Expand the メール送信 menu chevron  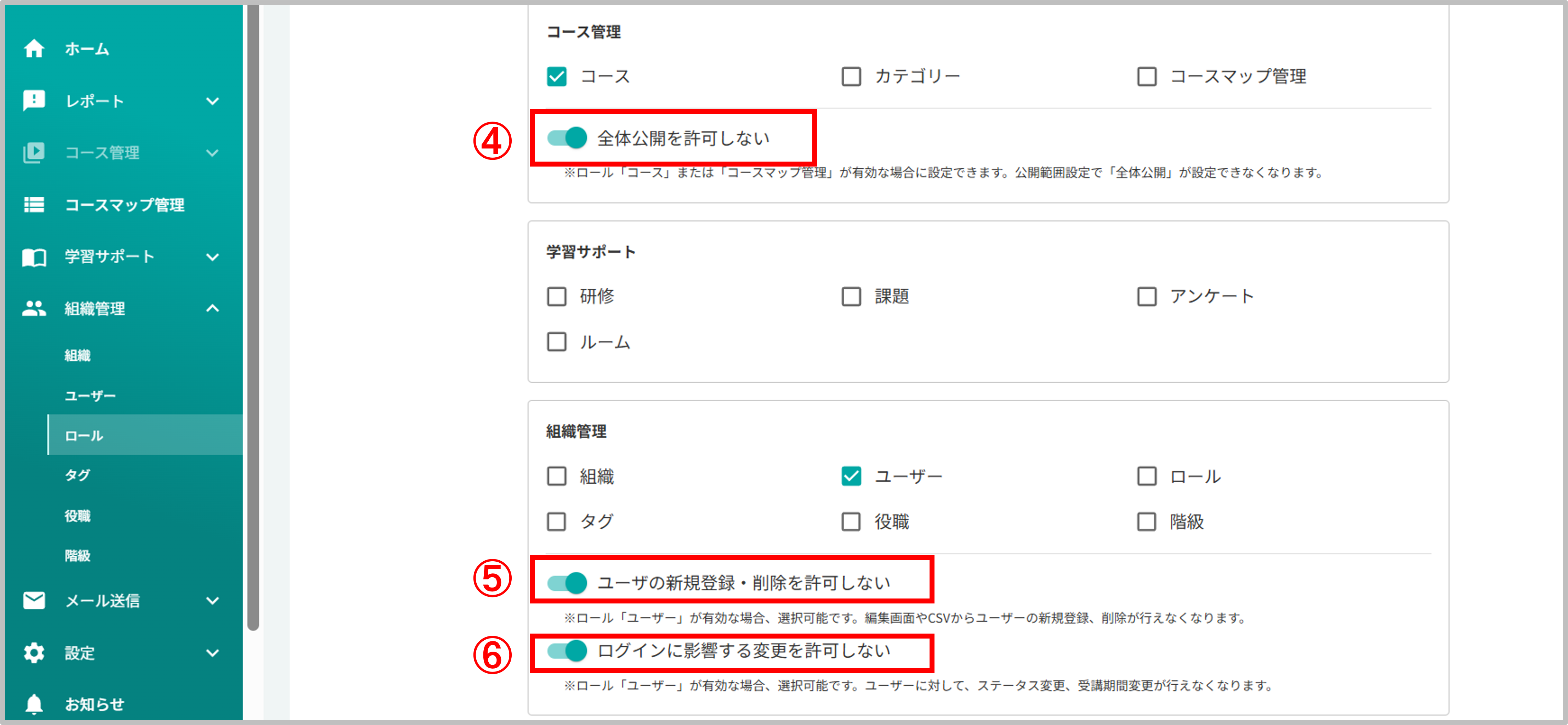point(212,601)
